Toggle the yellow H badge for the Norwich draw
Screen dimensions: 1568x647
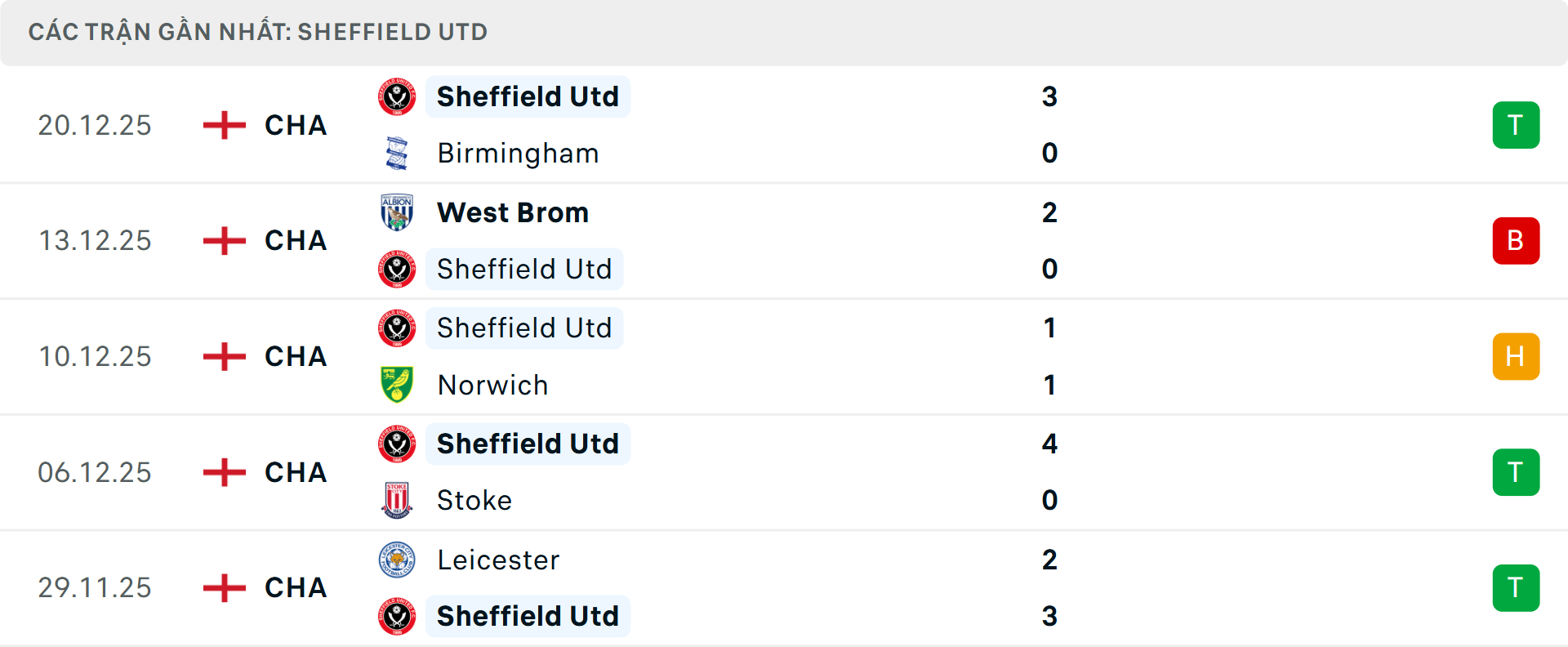point(1516,356)
